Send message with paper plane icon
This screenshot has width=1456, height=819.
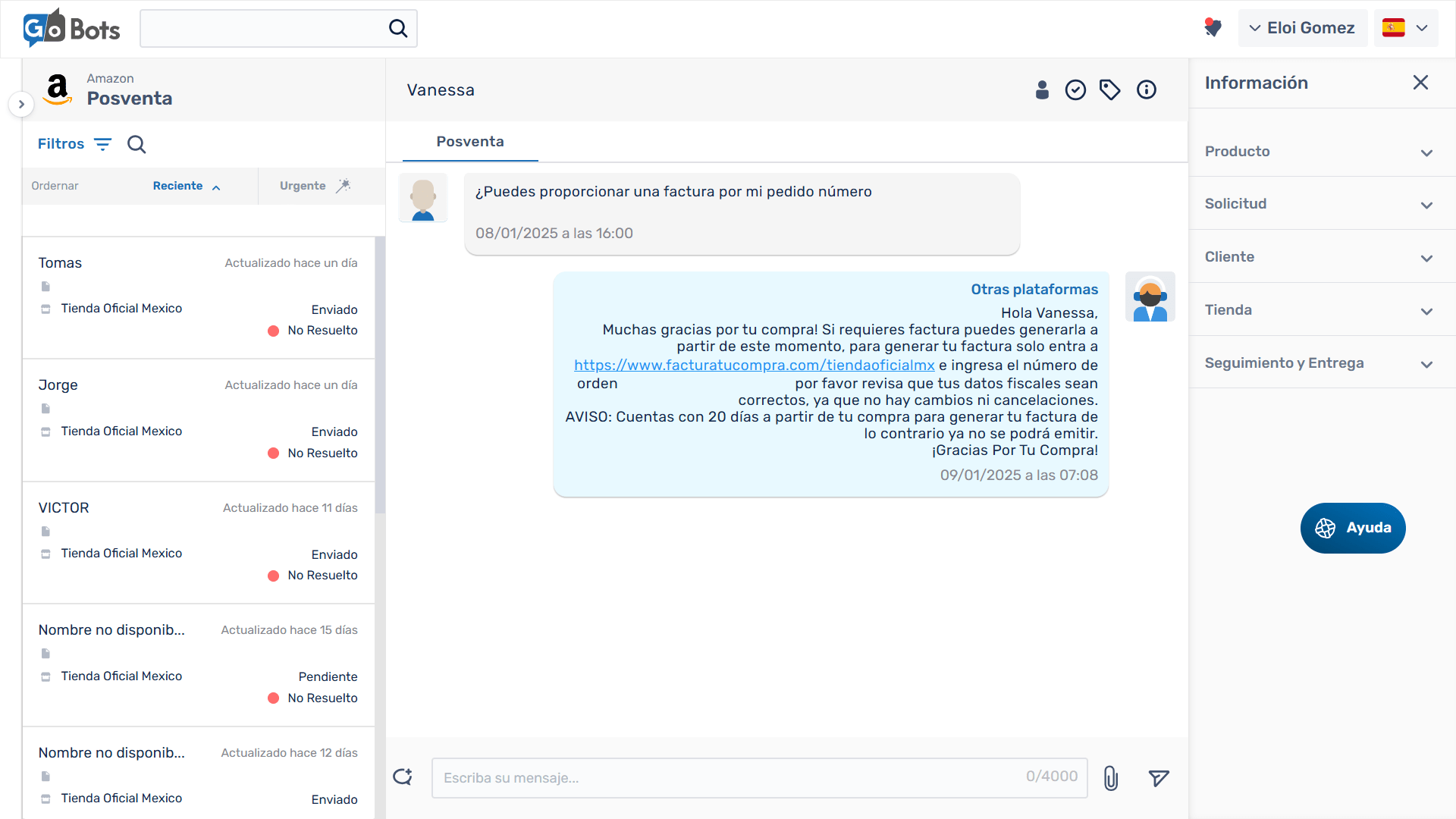[1159, 778]
